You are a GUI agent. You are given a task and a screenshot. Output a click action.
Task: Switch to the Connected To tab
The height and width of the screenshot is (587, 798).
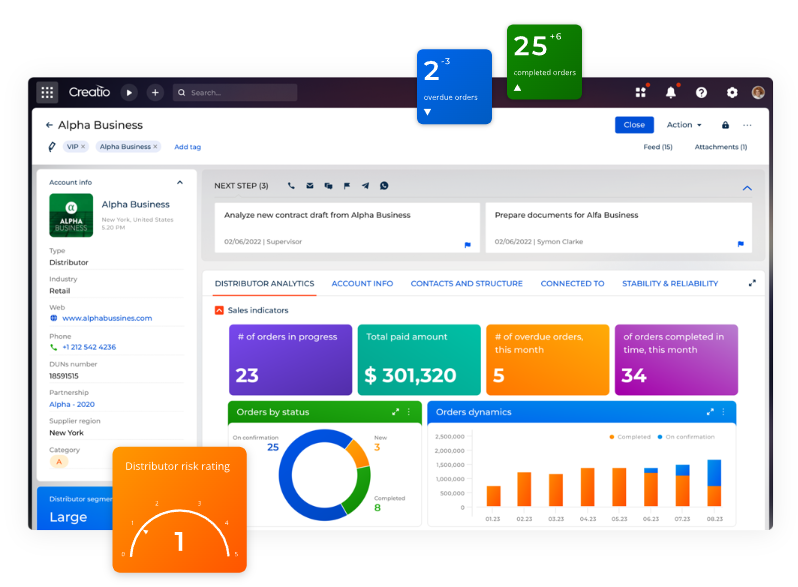[x=573, y=284]
